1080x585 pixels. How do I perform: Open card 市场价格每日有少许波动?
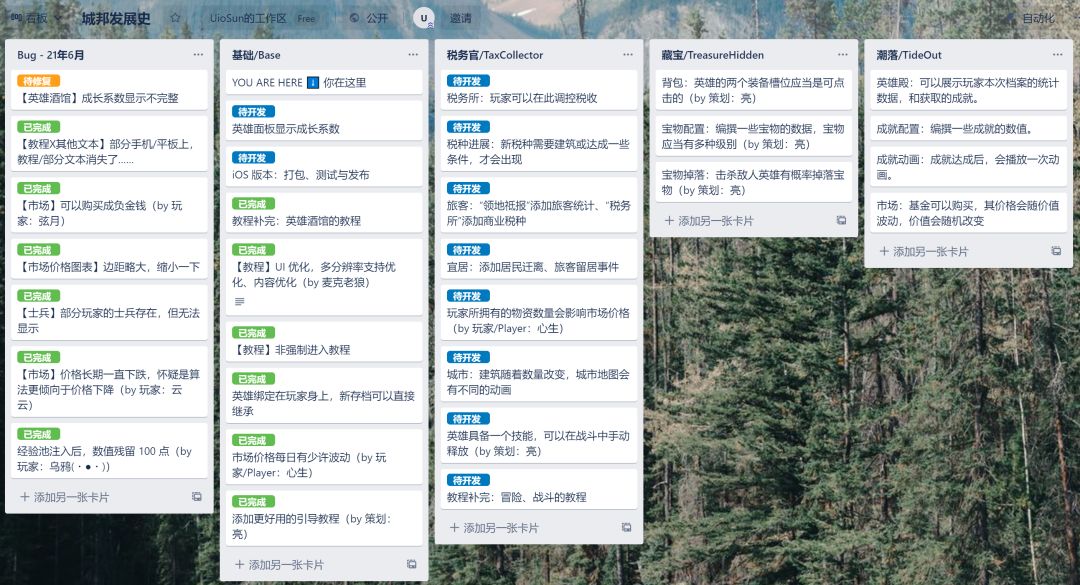[324, 457]
